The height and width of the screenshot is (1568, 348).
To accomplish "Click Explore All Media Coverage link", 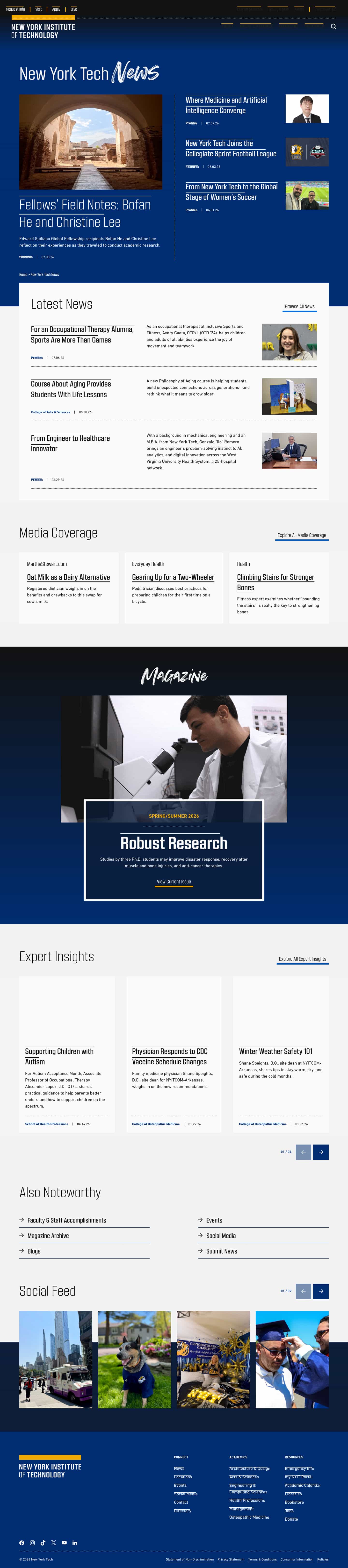I will 302,536.
